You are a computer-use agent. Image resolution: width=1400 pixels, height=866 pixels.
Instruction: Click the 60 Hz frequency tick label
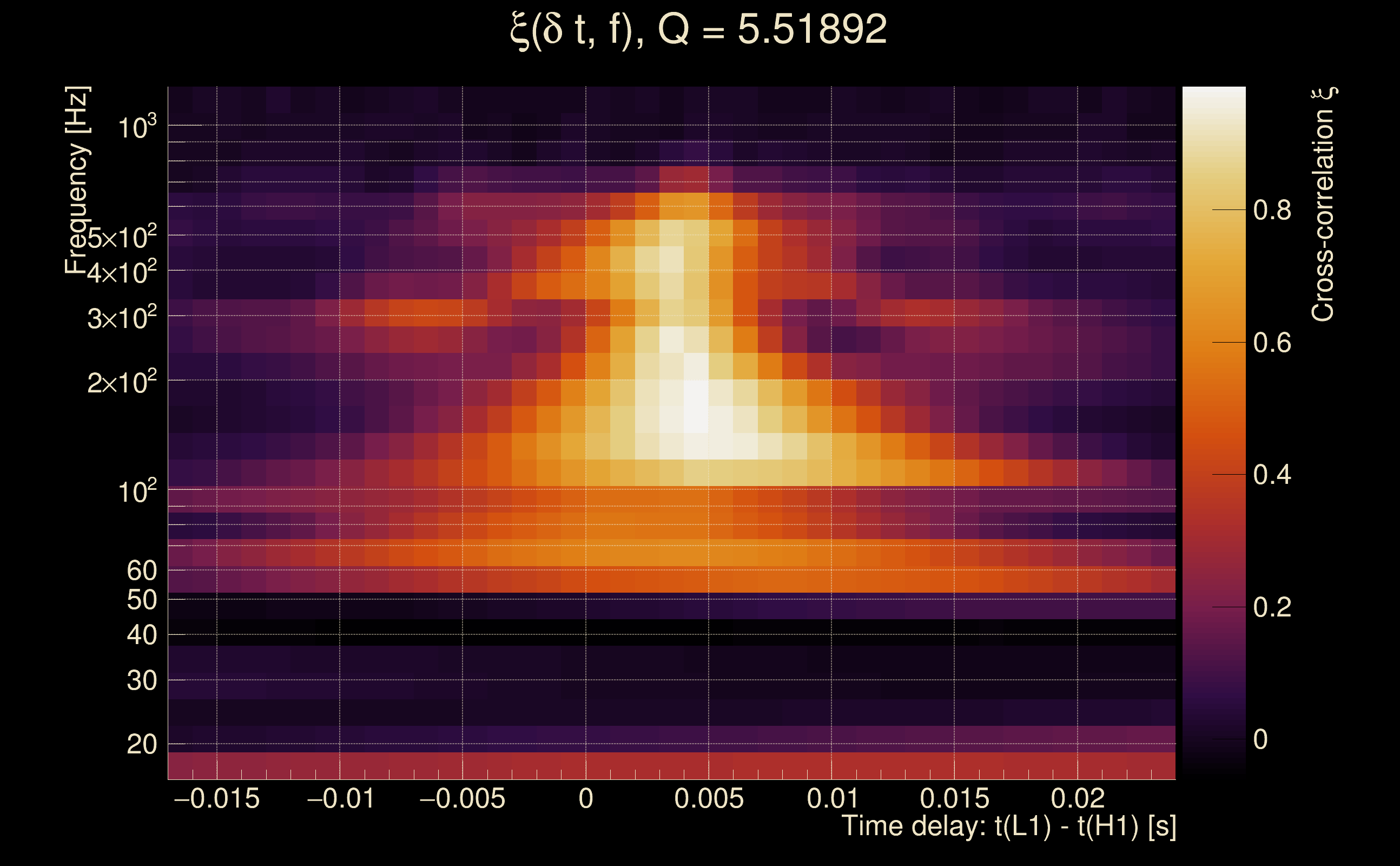tap(141, 570)
